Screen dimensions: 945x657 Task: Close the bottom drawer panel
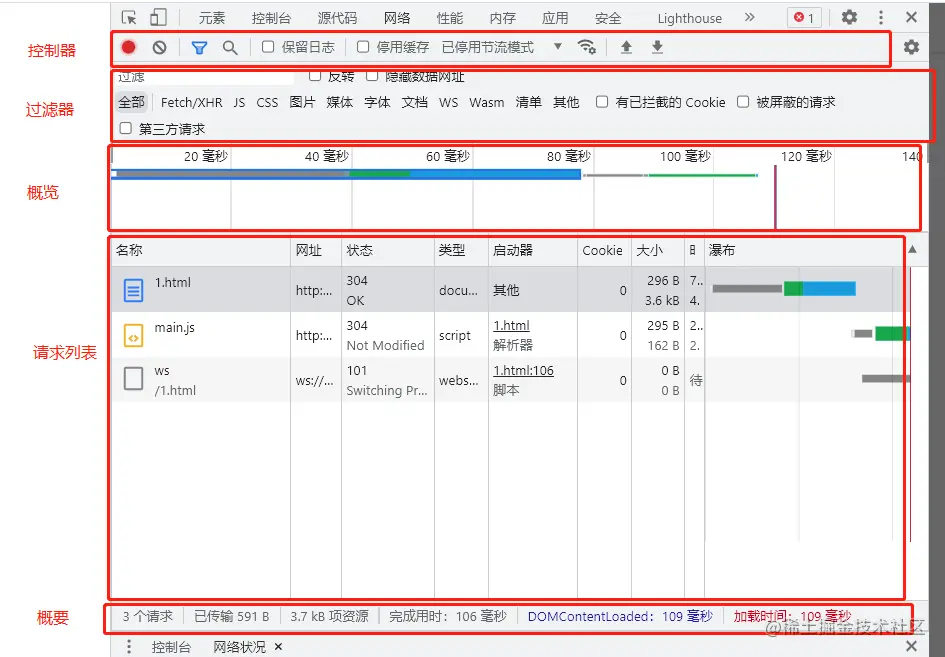point(911,647)
